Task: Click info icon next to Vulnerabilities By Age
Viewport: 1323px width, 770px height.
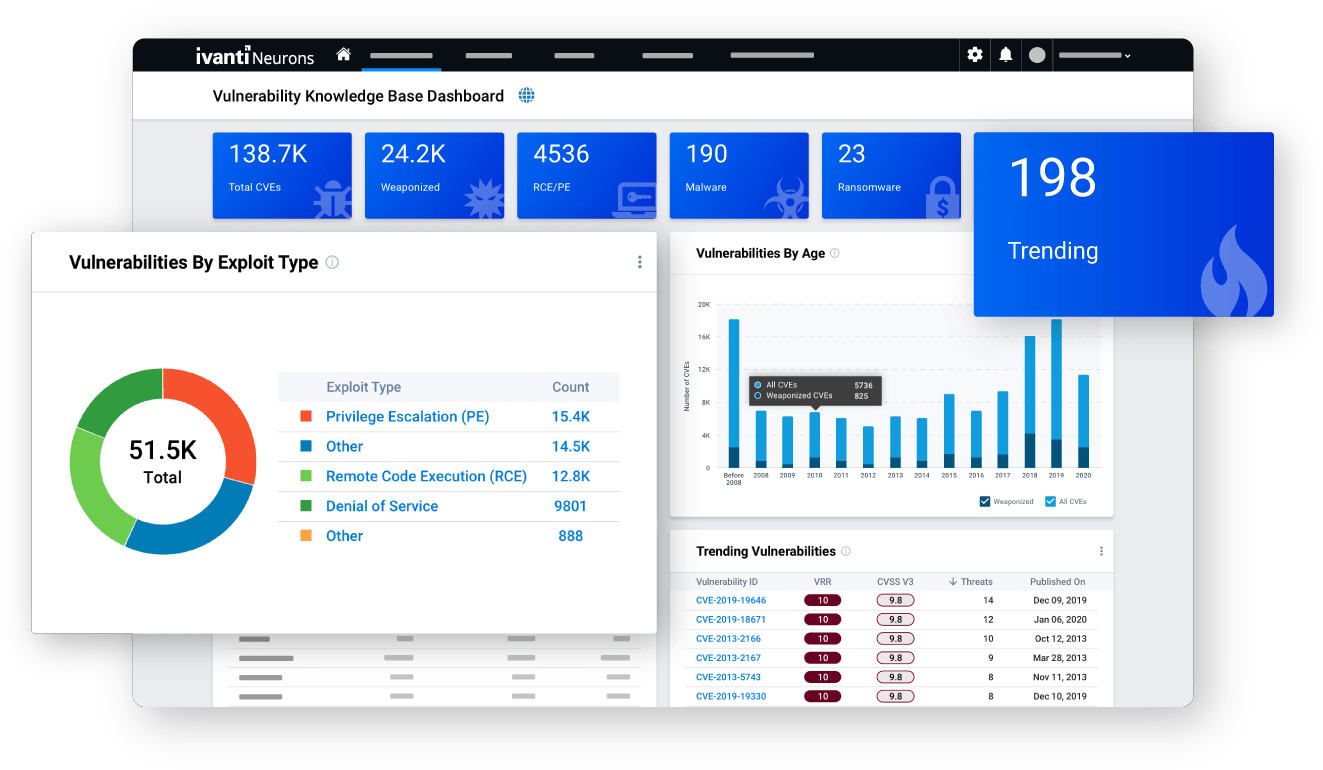Action: pos(835,254)
